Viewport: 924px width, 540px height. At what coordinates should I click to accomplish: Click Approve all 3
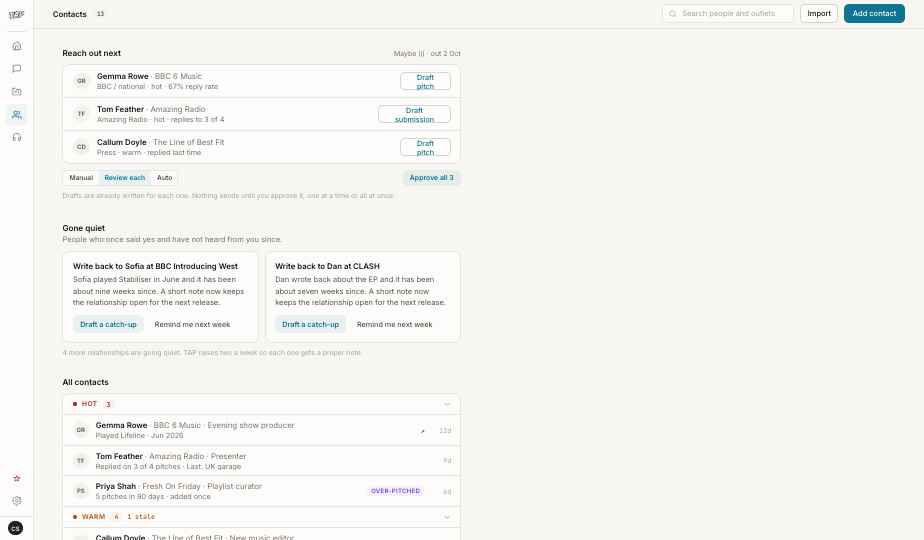click(431, 177)
